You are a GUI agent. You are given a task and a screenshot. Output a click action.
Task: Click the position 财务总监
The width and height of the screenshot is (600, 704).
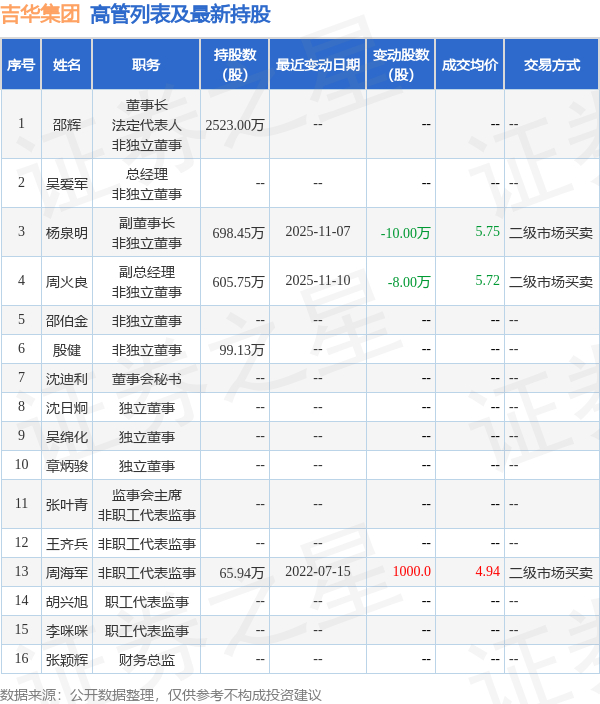[146, 660]
